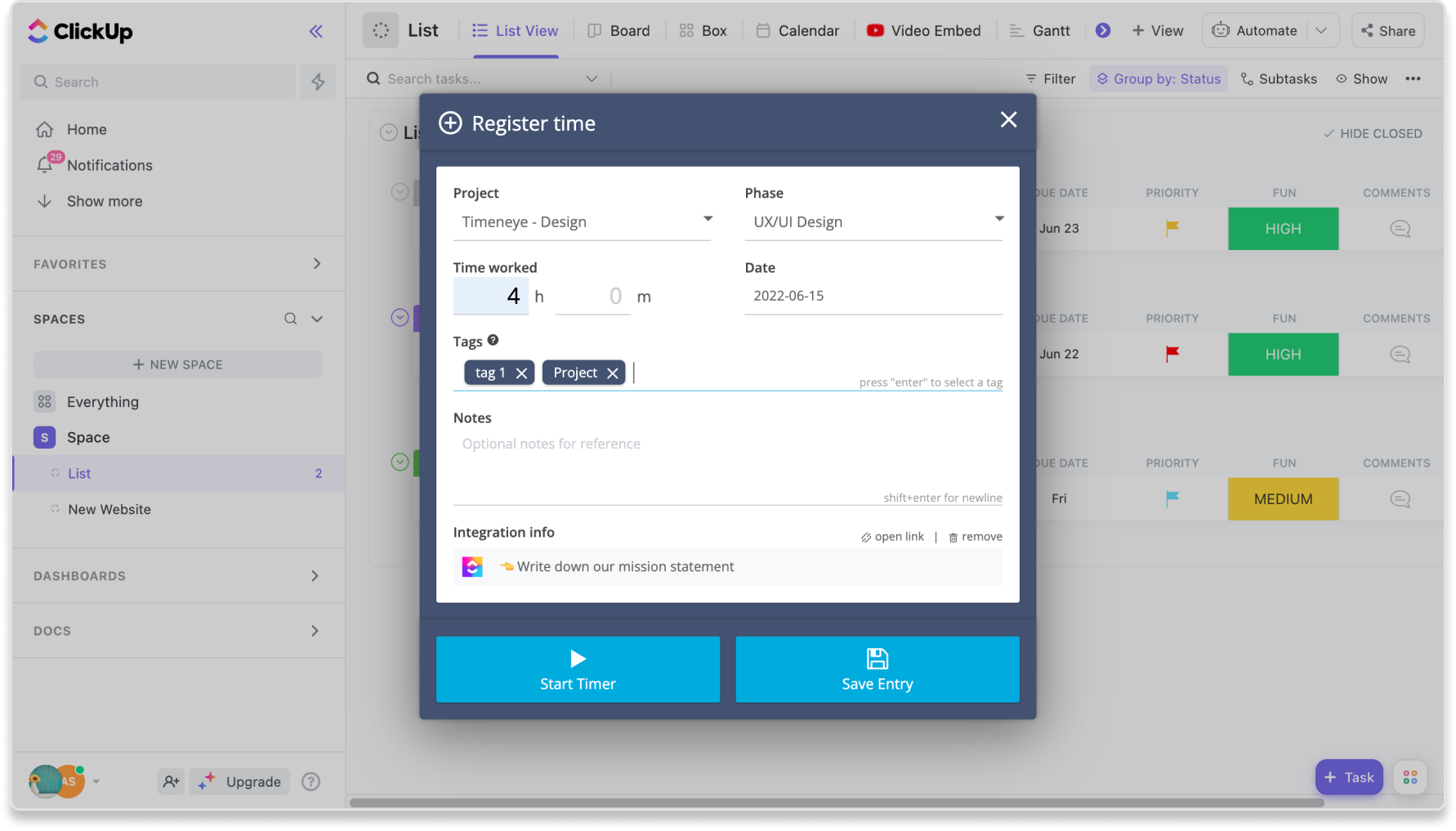Open Notifications bell with badge
This screenshot has width=1456, height=831.
click(47, 163)
